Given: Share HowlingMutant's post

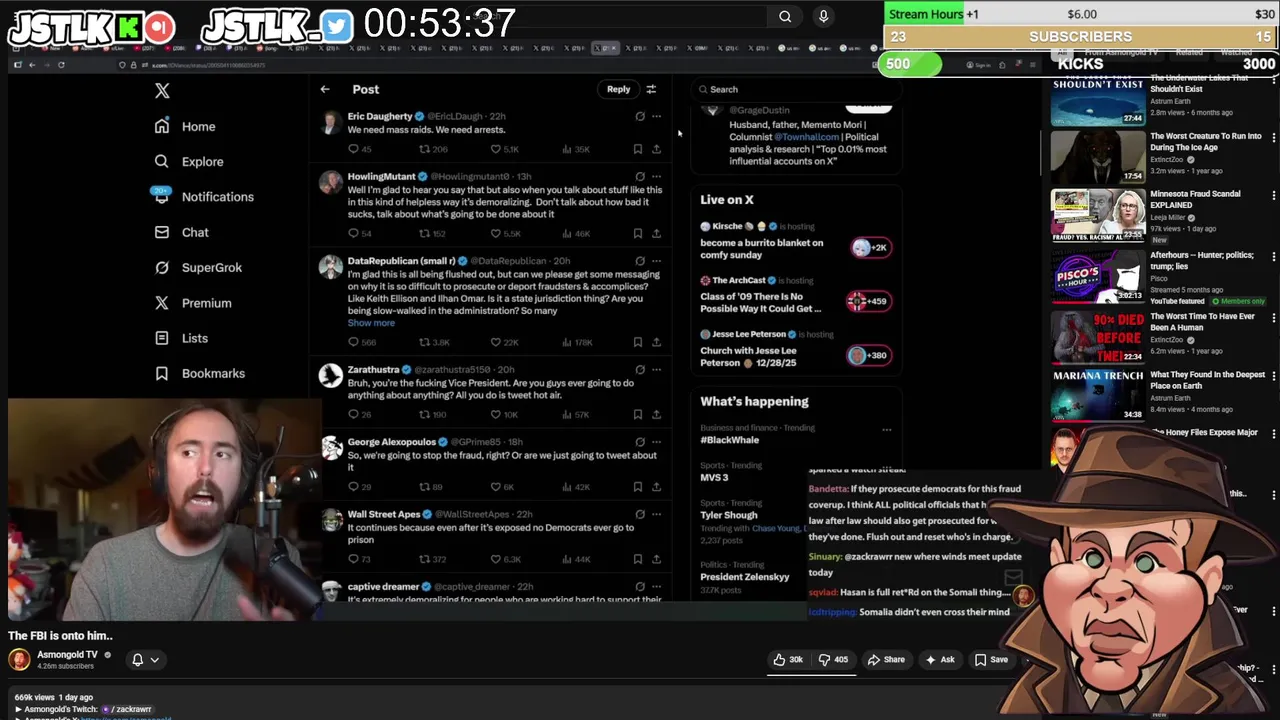Looking at the screenshot, I should click(656, 233).
